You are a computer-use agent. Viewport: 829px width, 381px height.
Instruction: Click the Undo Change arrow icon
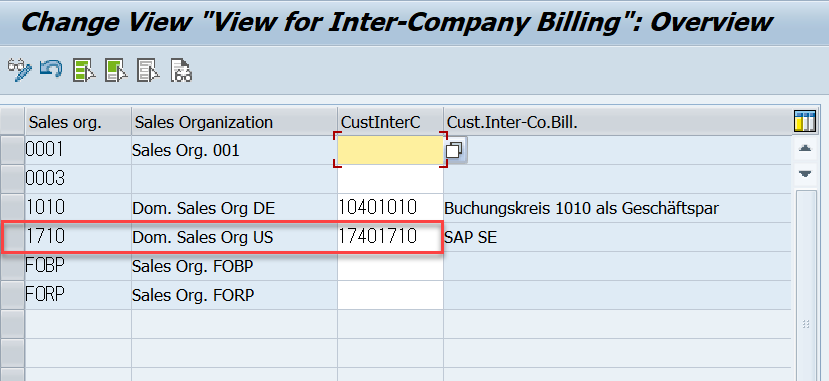pyautogui.click(x=51, y=69)
